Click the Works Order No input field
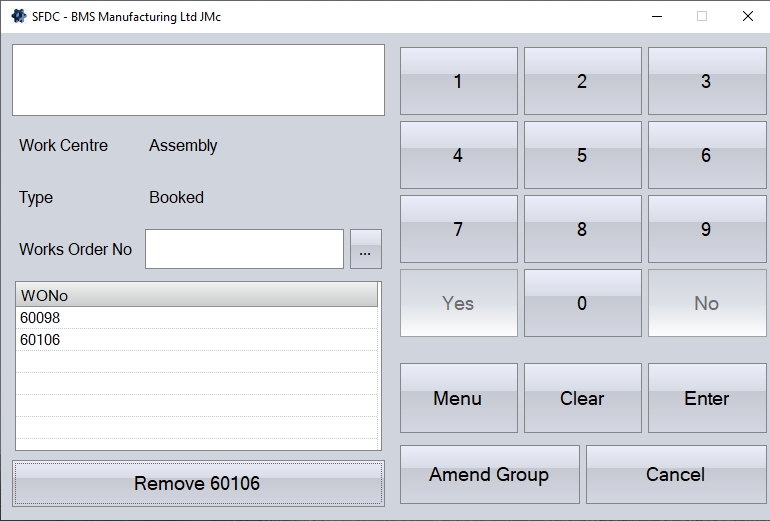Viewport: 770px width, 521px height. pyautogui.click(x=244, y=249)
